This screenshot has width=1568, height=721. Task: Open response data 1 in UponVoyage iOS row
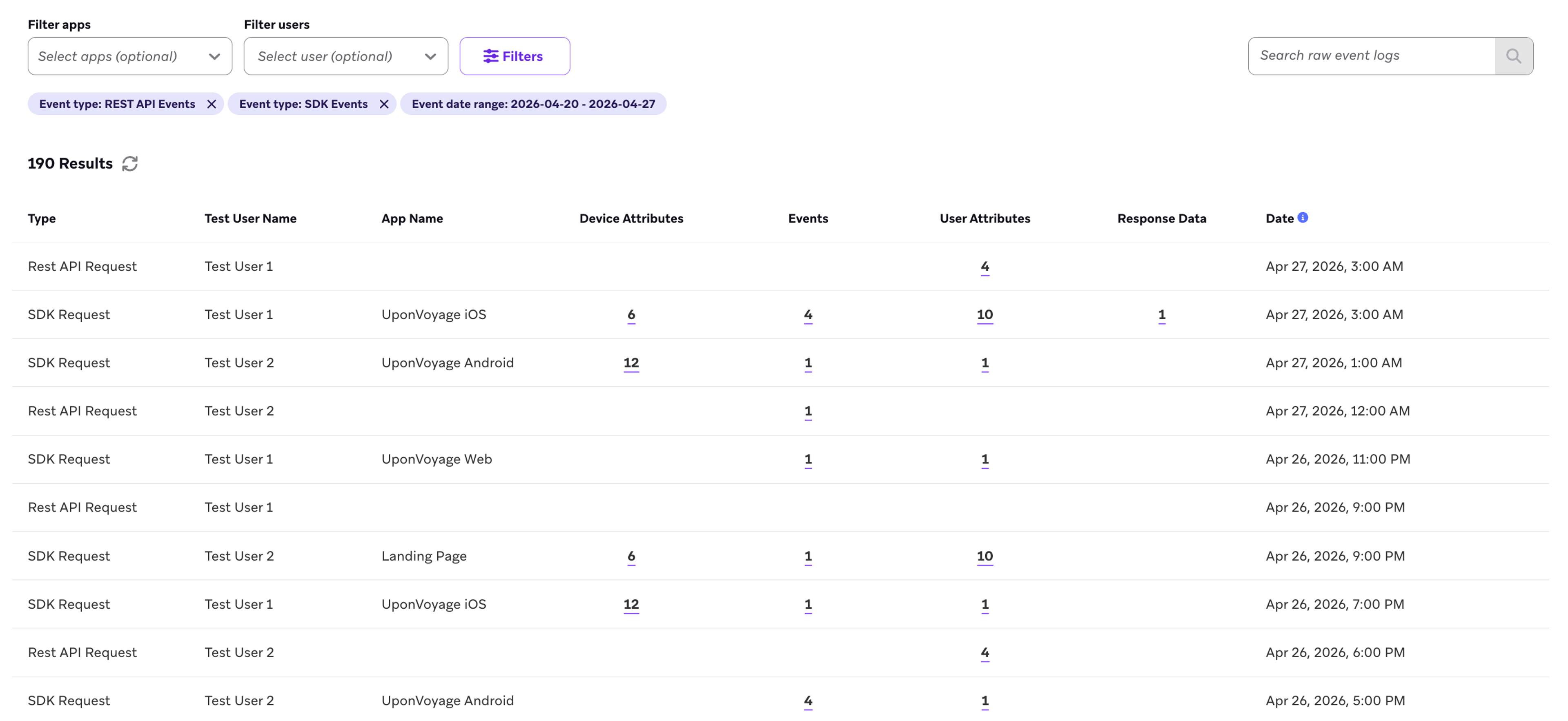pos(1161,314)
